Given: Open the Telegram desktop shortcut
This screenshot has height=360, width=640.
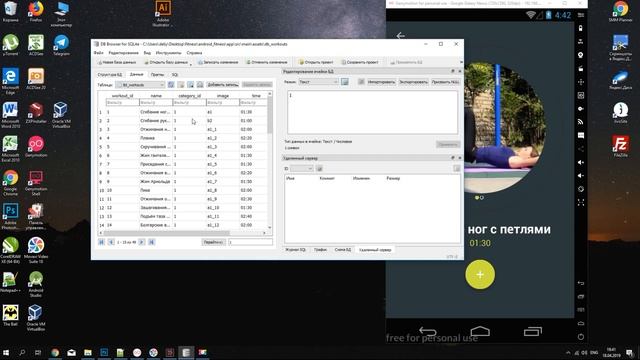Looking at the screenshot, I should pyautogui.click(x=61, y=45).
